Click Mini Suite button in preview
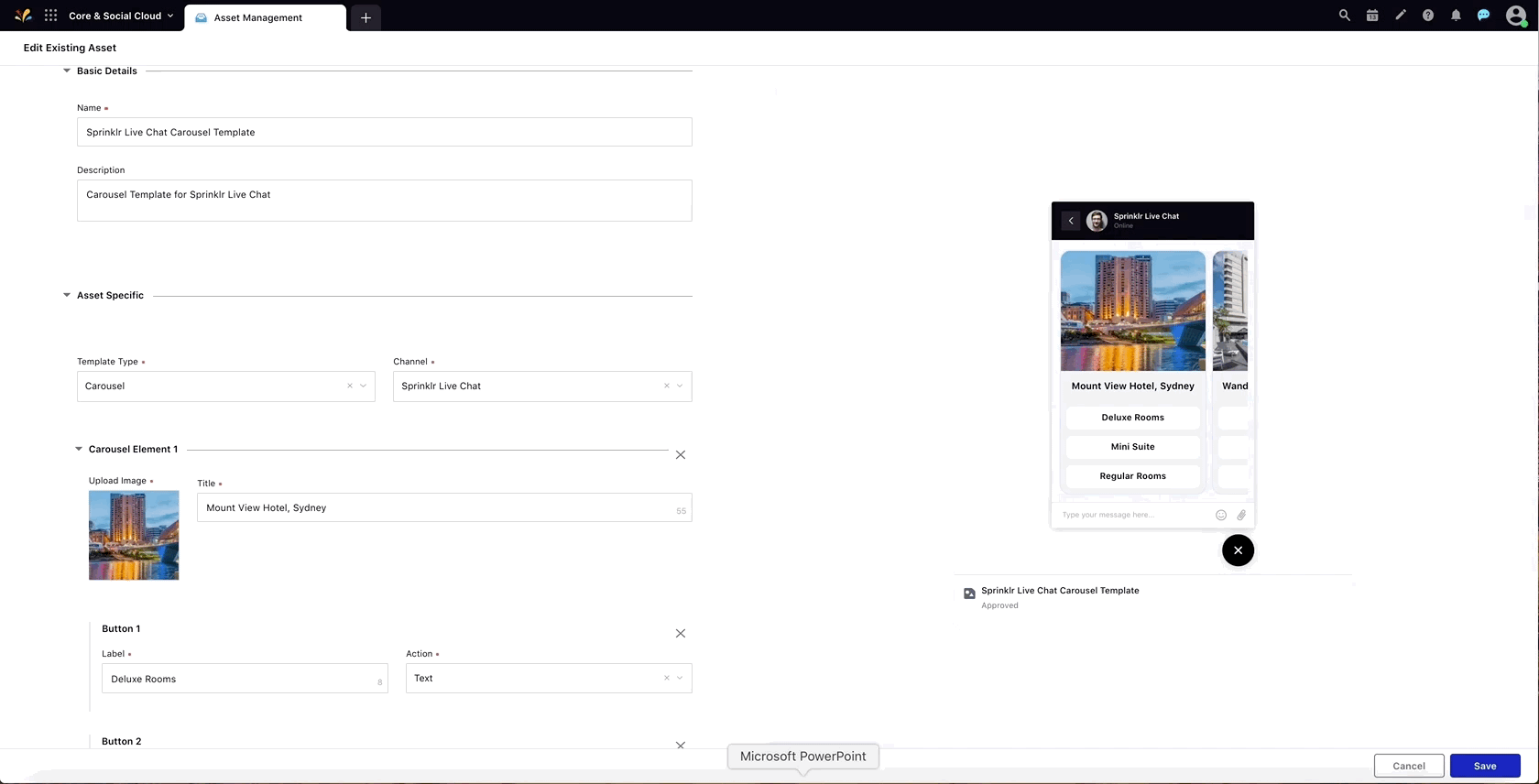This screenshot has height=784, width=1539. (x=1133, y=447)
